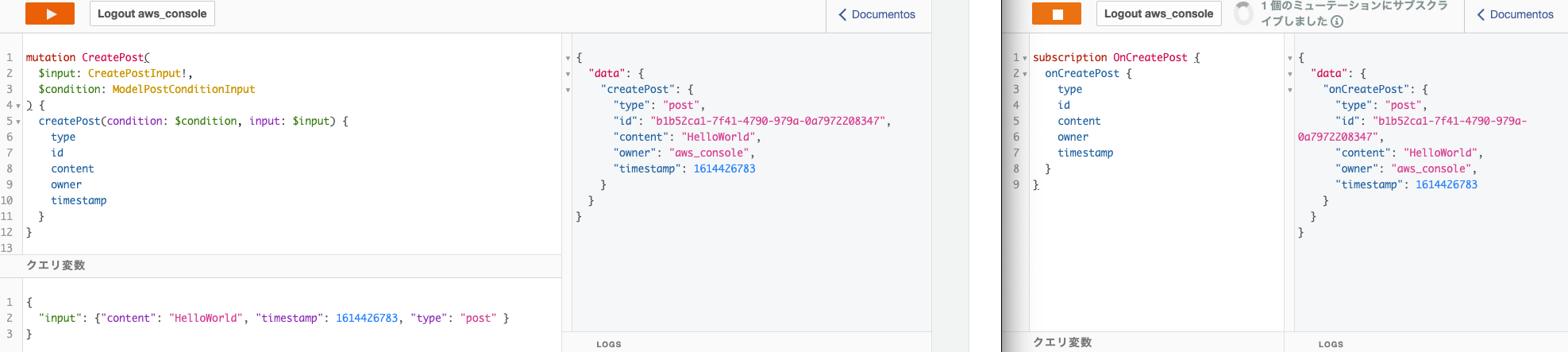
Task: Collapse createPost selection fold arrow at line 5
Action: (18, 122)
